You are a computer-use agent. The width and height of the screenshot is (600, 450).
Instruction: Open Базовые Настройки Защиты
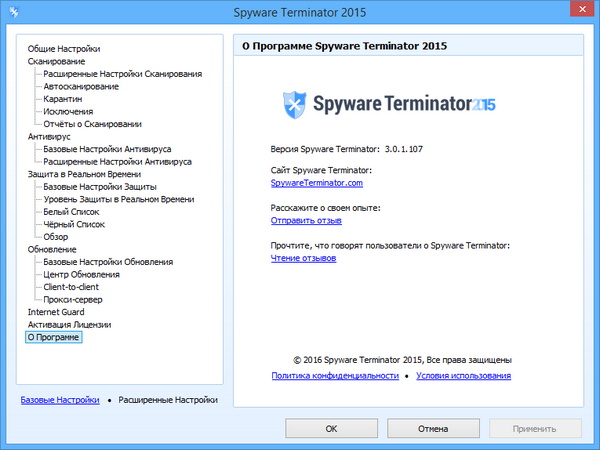[x=100, y=187]
